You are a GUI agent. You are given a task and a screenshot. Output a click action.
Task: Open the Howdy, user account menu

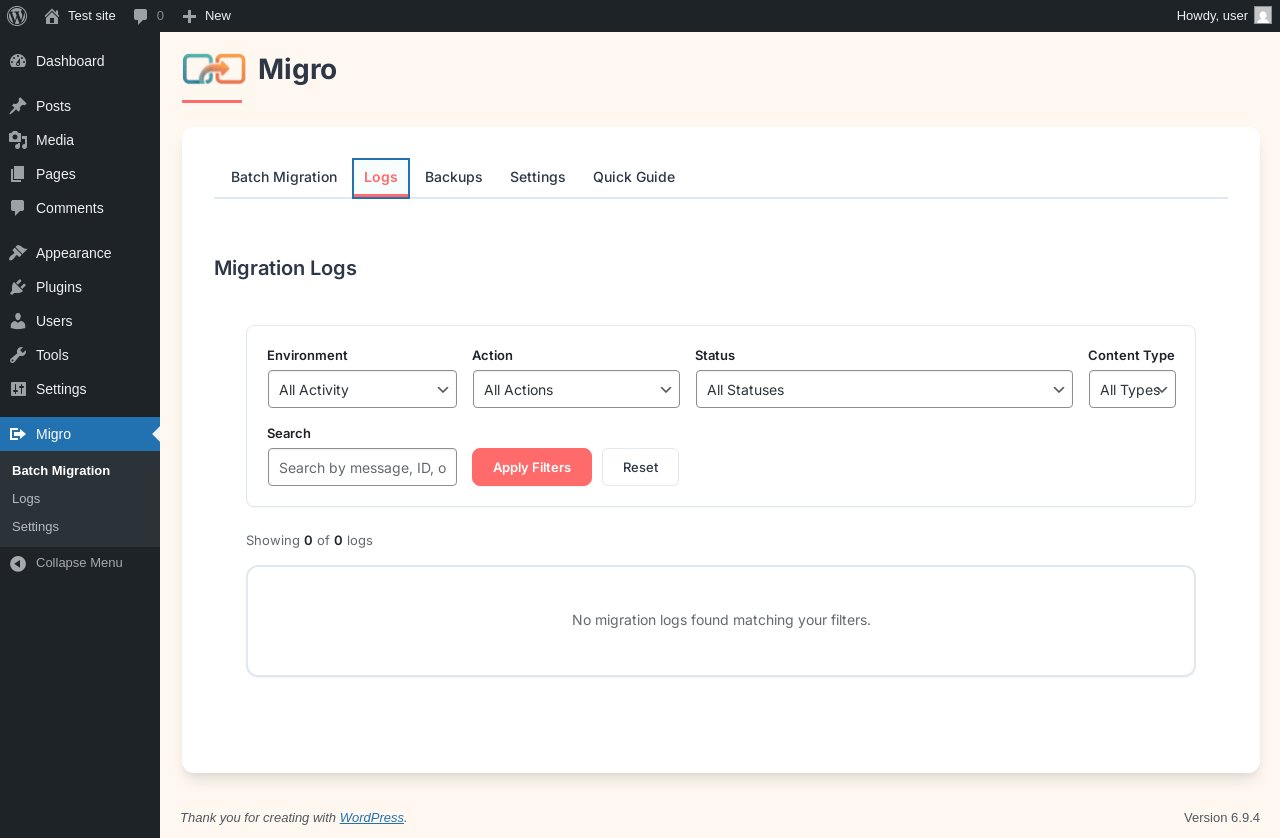click(x=1224, y=16)
